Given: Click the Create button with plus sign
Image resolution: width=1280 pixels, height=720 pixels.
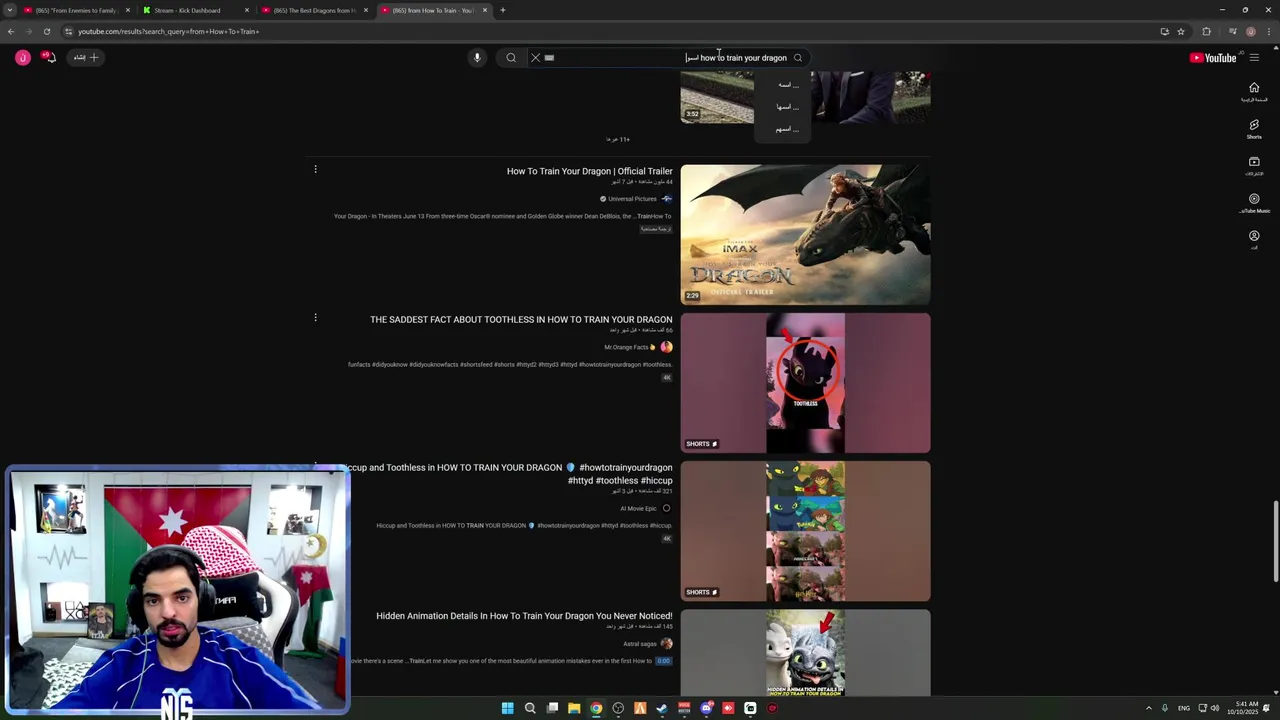Looking at the screenshot, I should coord(86,57).
